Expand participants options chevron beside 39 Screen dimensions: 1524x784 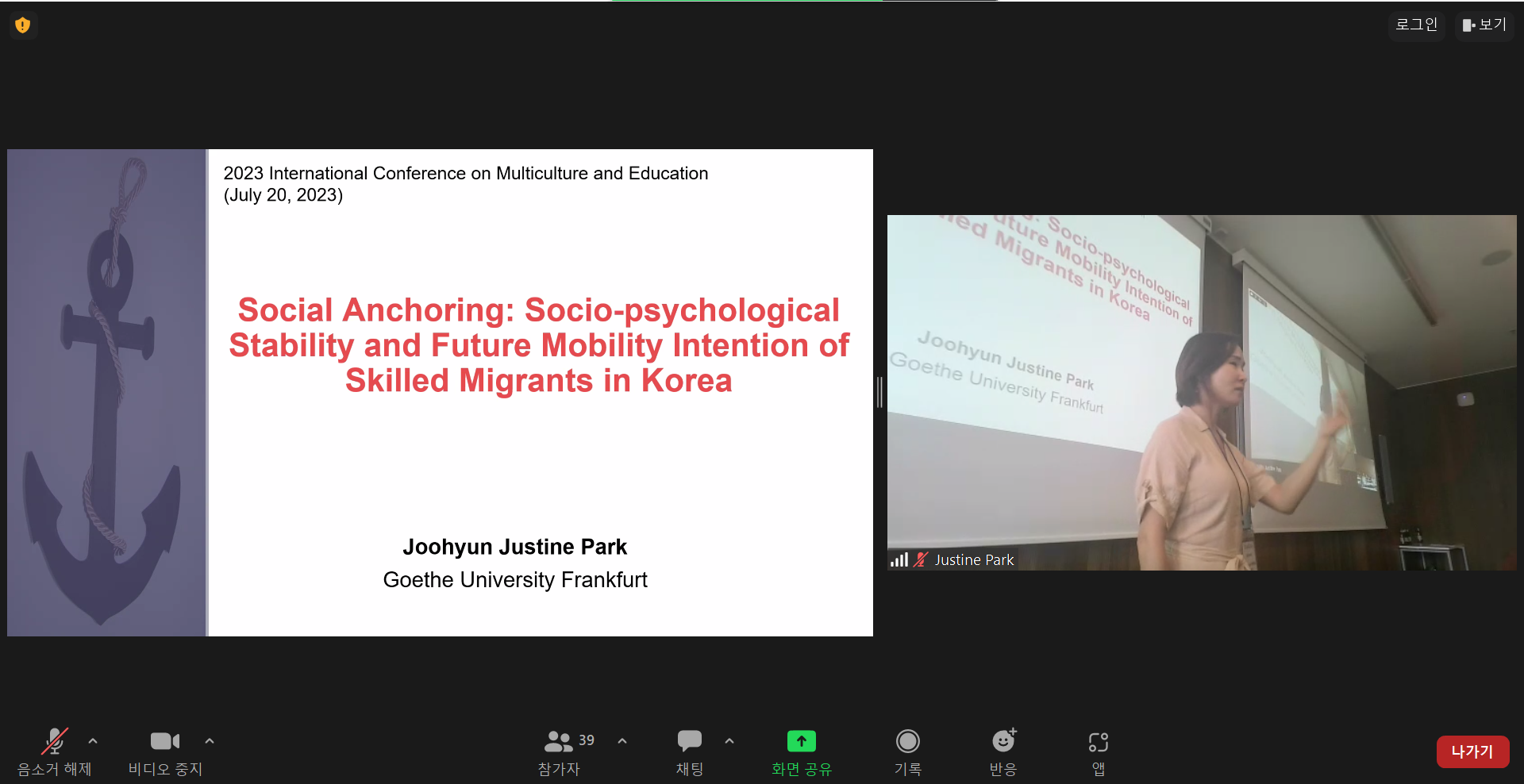click(x=622, y=741)
